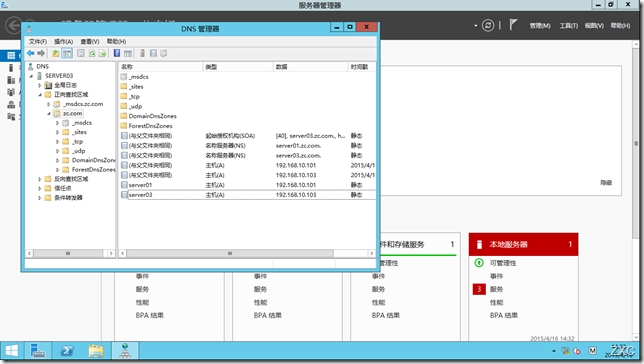Click the M input method tray icon
644x364 pixels.
click(592, 350)
